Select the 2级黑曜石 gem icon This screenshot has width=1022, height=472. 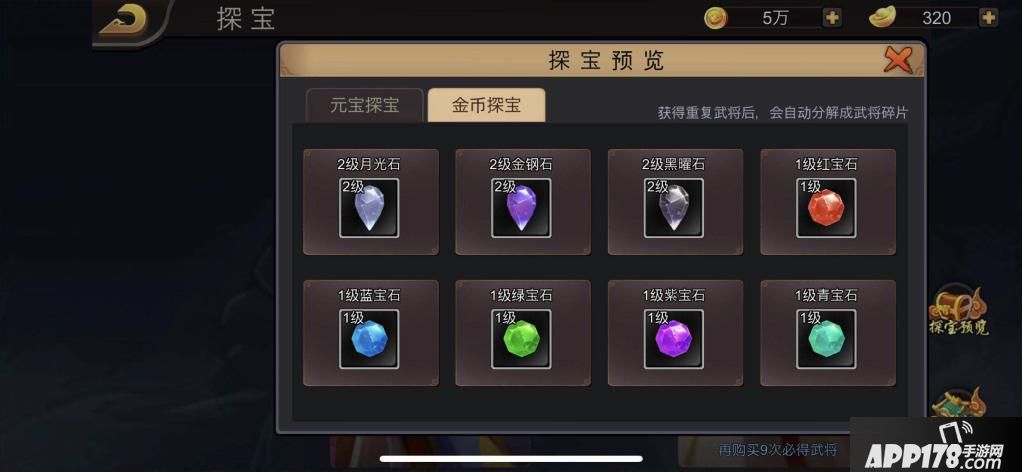pos(674,207)
